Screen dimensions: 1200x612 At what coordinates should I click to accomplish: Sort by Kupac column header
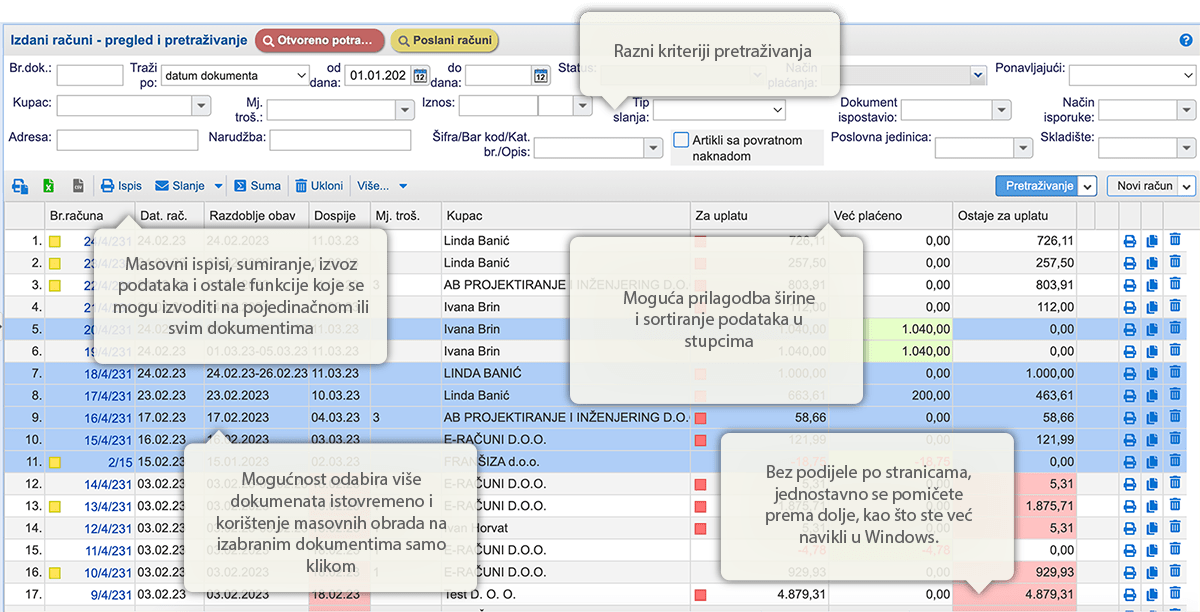566,216
